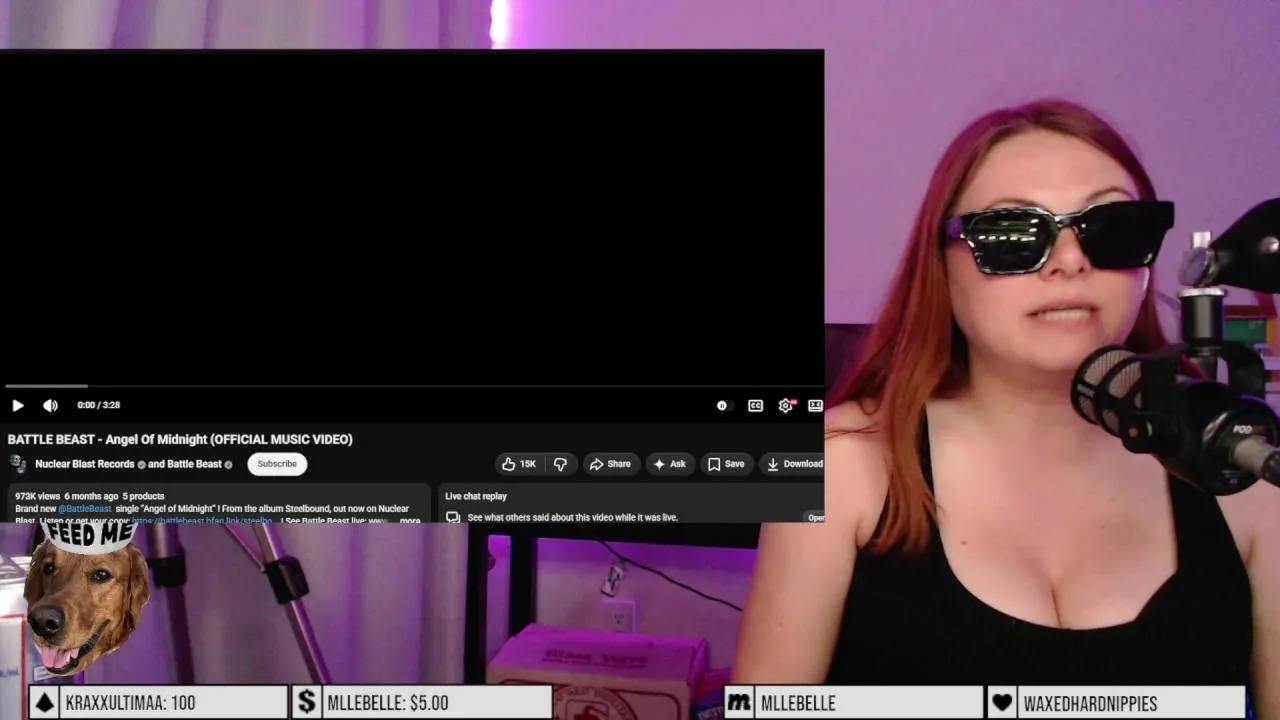Like the video with thumbs up

[520, 464]
